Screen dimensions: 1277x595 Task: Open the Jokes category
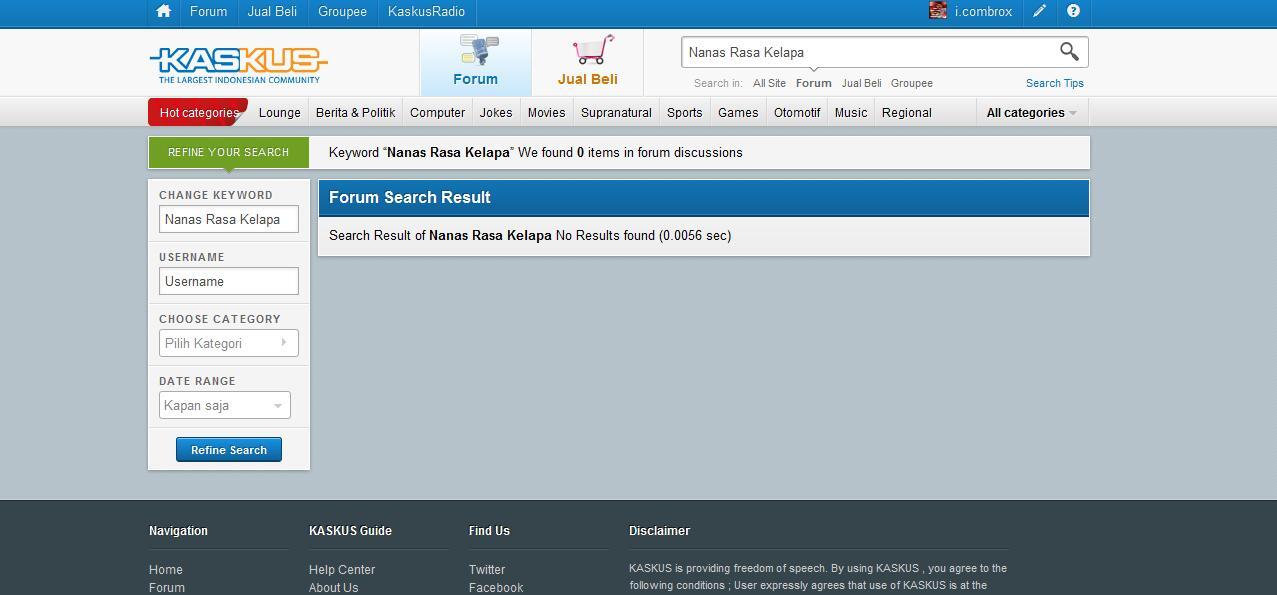[495, 112]
